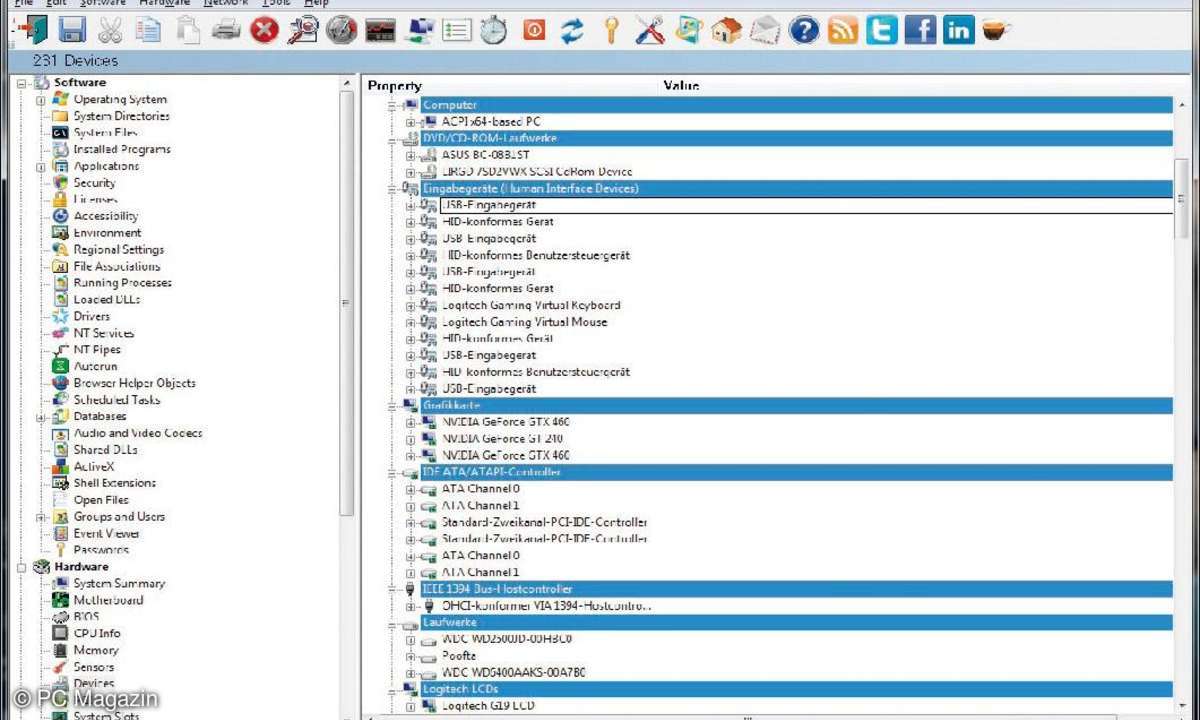Collapse the Grafikkarte device group

393,406
